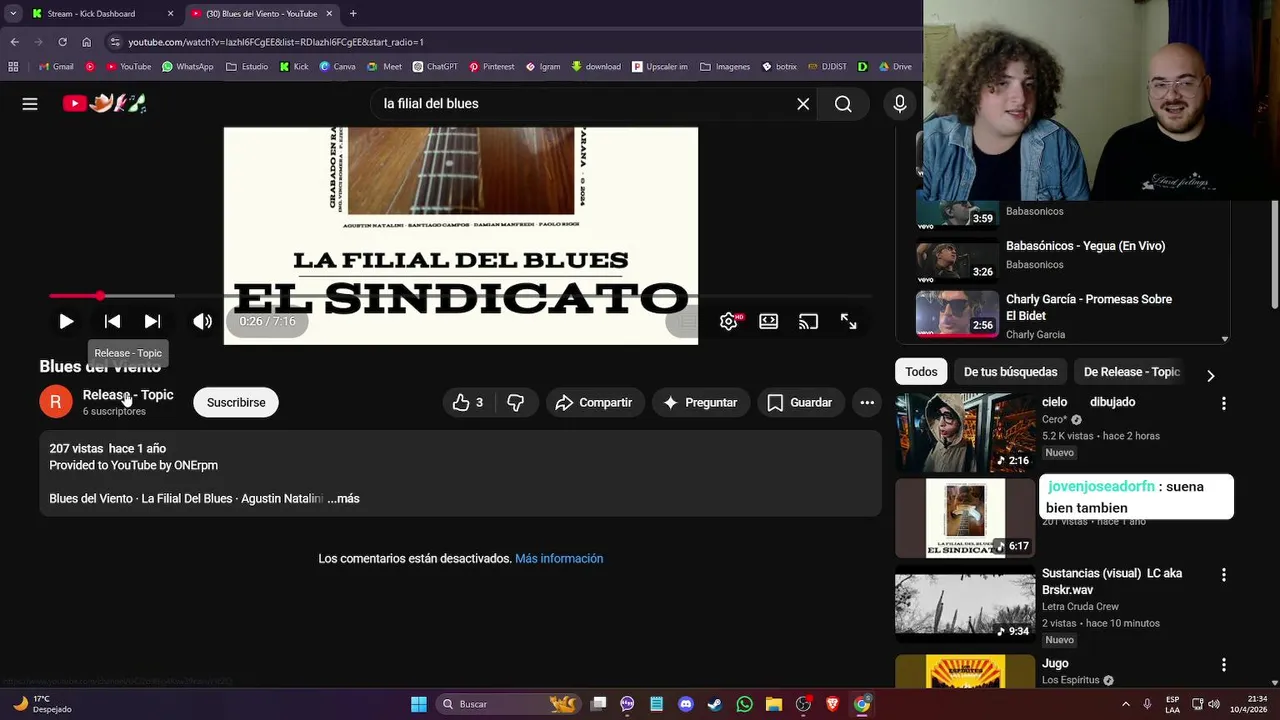Open the Release - Topic channel avatar
Viewport: 1280px width, 720px height.
[x=56, y=402]
